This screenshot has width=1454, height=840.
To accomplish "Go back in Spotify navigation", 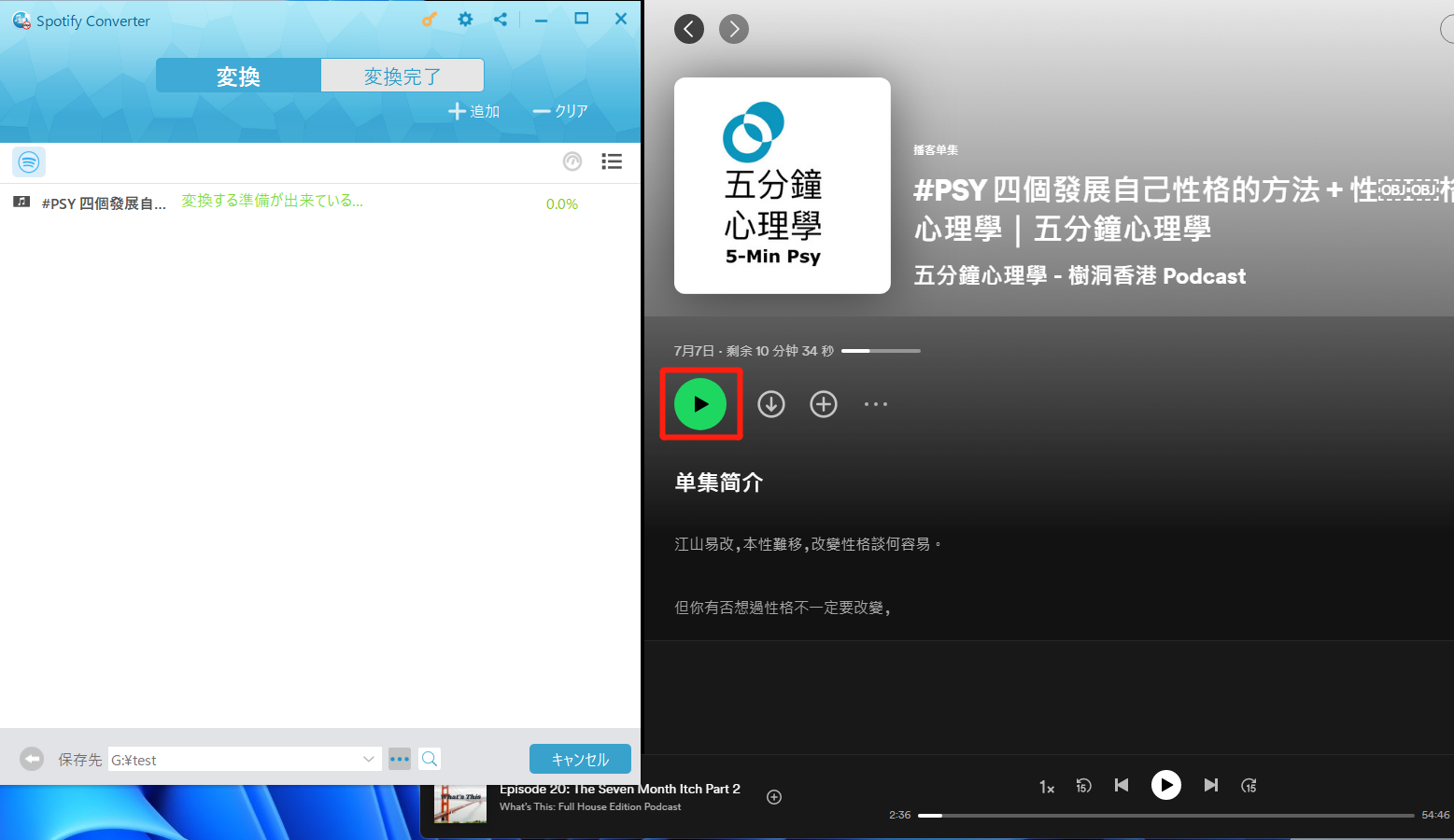I will (x=689, y=29).
